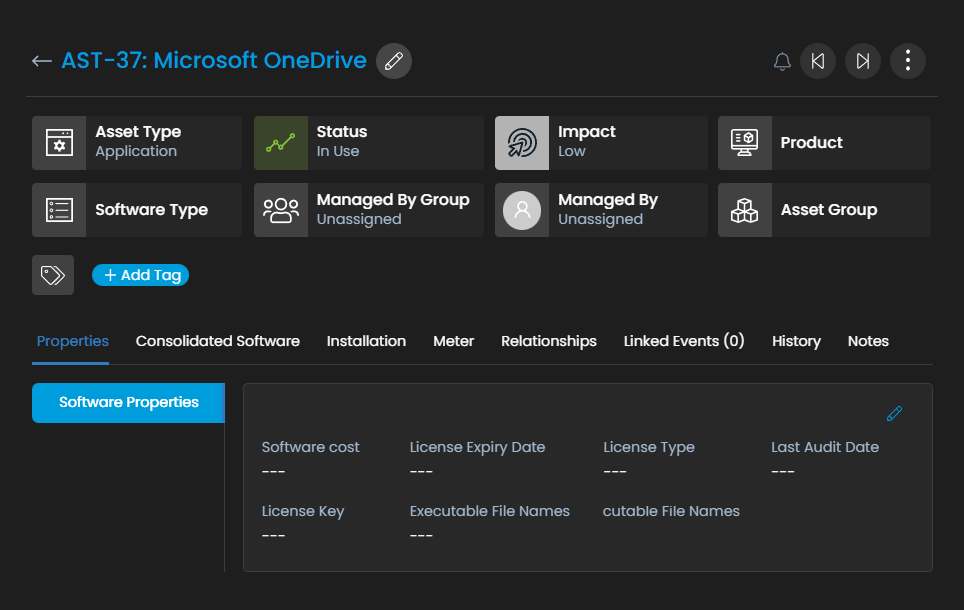Switch to the Properties tab
The height and width of the screenshot is (610, 964).
73,341
